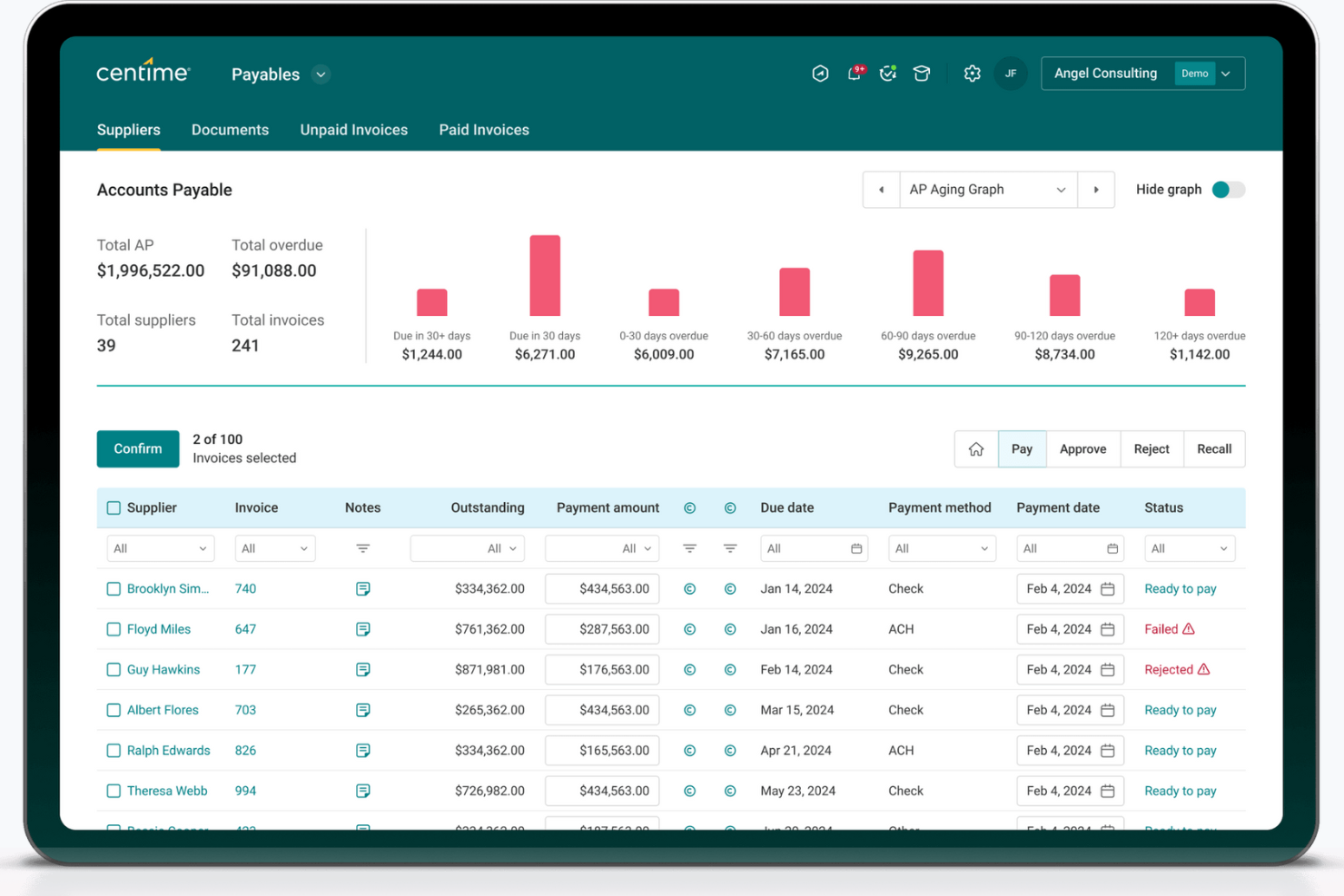Click the home icon beside Pay
The image size is (1344, 896).
pyautogui.click(x=976, y=449)
